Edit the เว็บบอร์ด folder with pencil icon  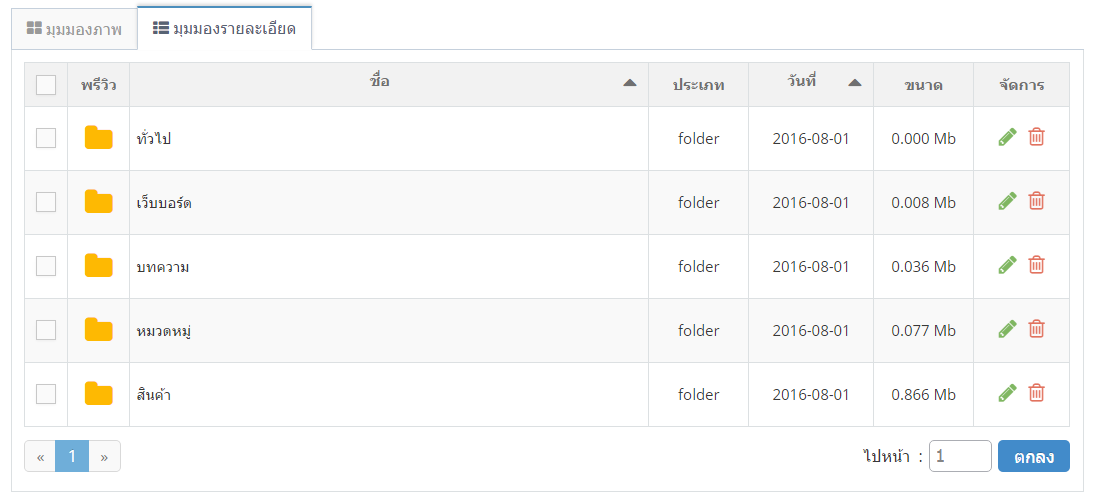pos(1007,202)
